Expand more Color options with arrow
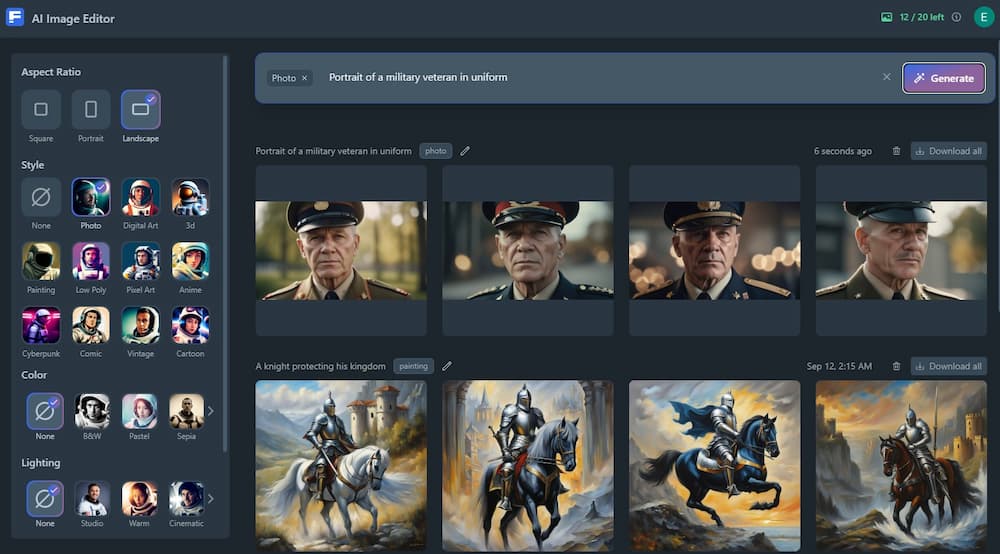1000x554 pixels. coord(211,411)
